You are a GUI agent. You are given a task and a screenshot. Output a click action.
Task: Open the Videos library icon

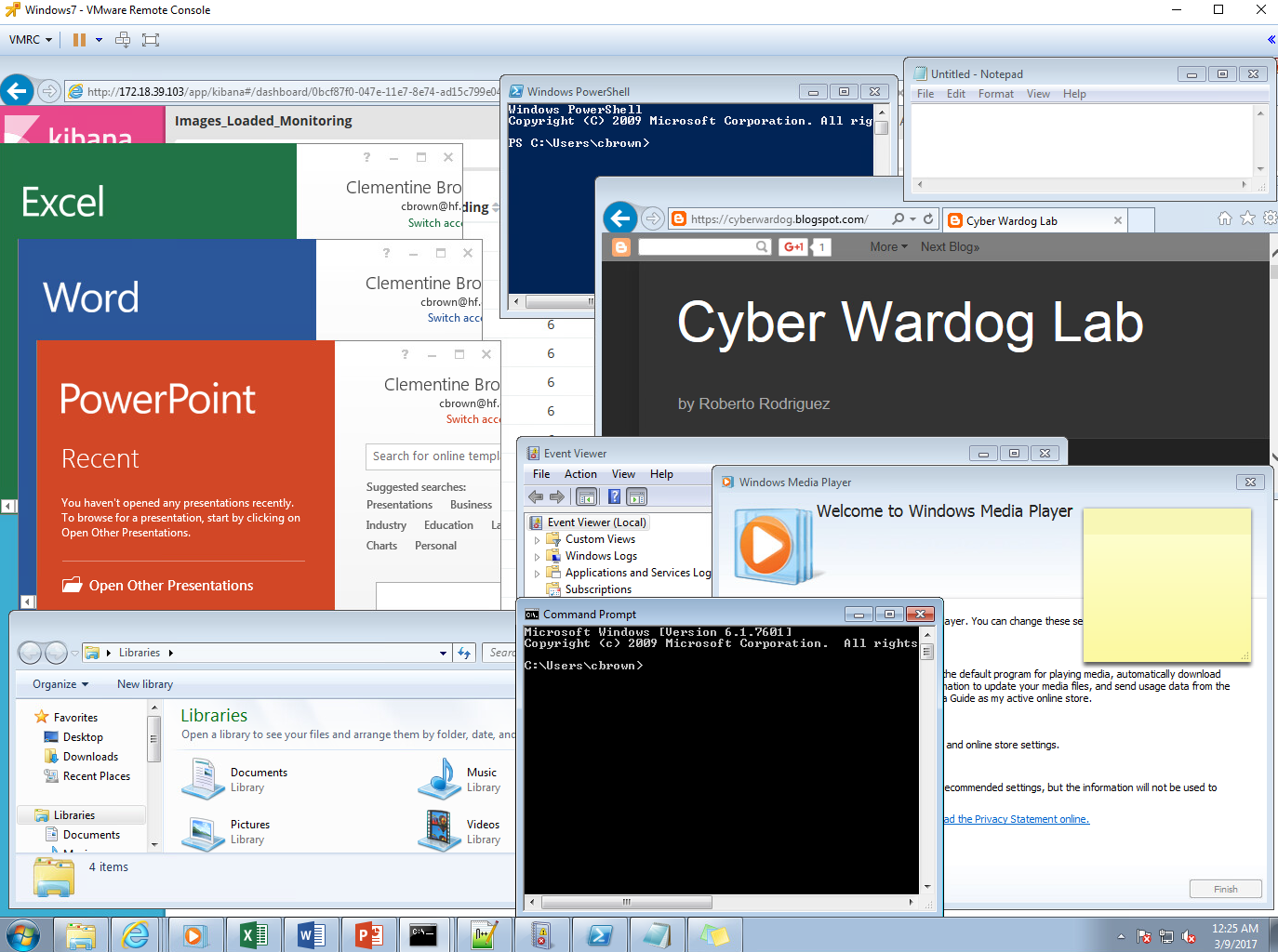tap(440, 831)
